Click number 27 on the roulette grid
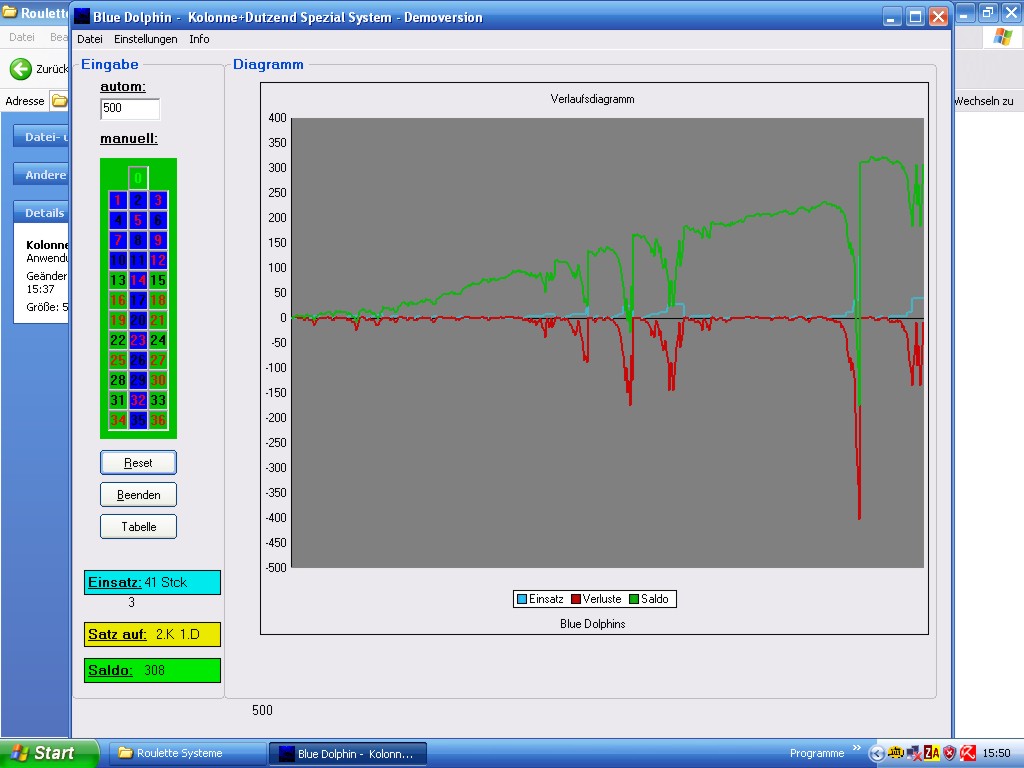Screen dimensions: 1024x768 click(x=158, y=360)
